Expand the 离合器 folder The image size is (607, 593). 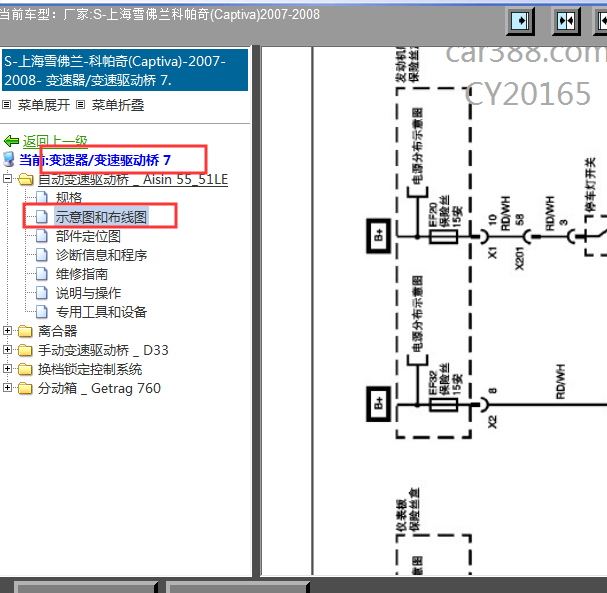pyautogui.click(x=7, y=331)
